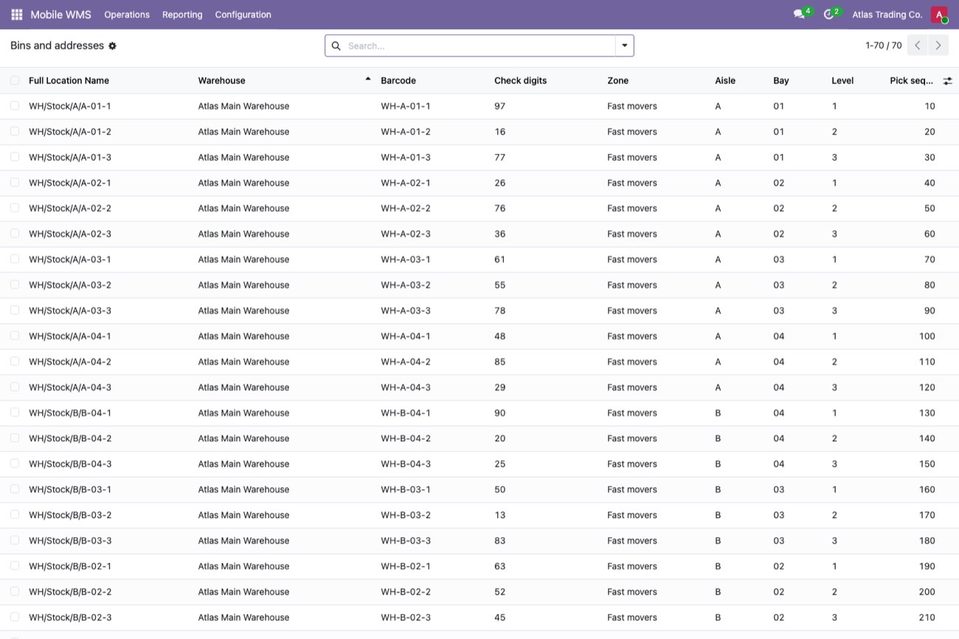Sort by Barcode column header
The width and height of the screenshot is (959, 639).
[398, 81]
